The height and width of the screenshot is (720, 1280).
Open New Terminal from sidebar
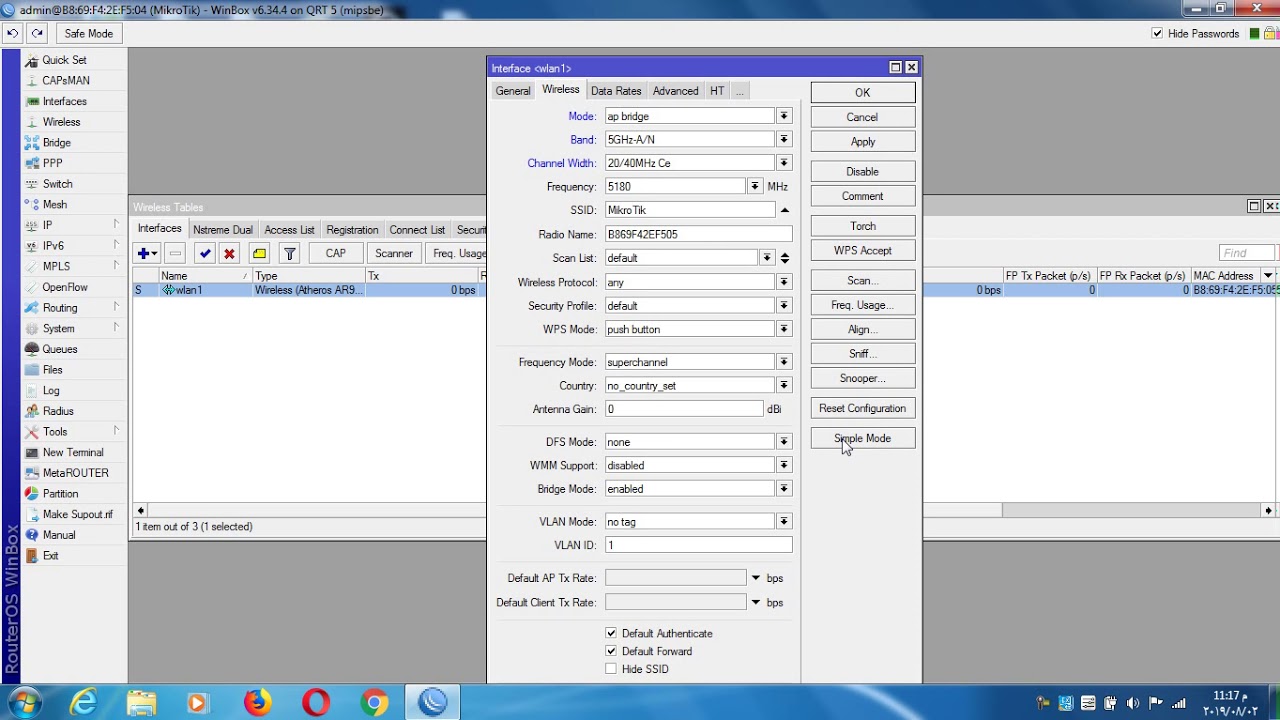tap(73, 452)
